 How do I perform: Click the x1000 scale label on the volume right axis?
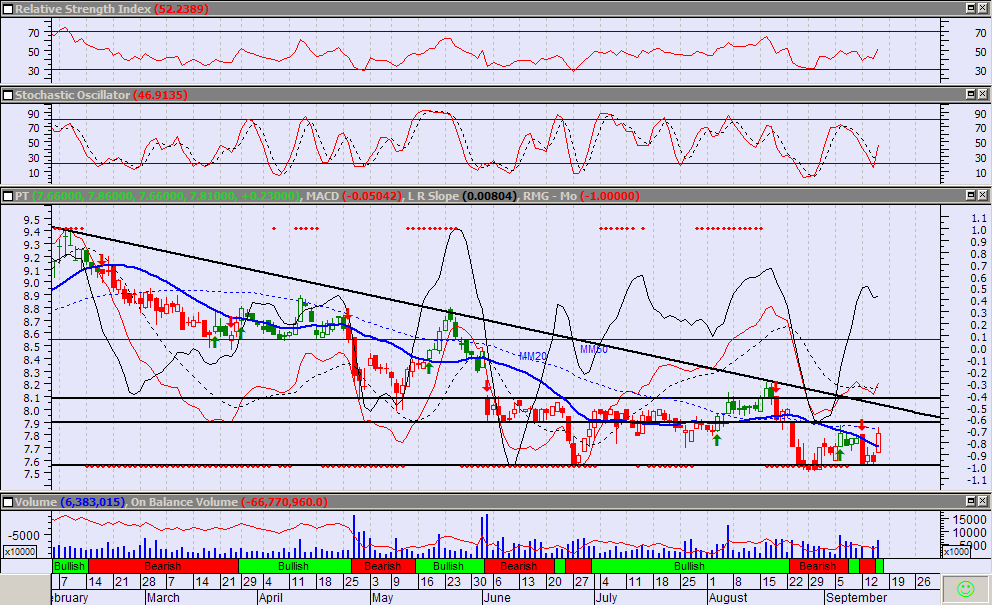point(956,552)
